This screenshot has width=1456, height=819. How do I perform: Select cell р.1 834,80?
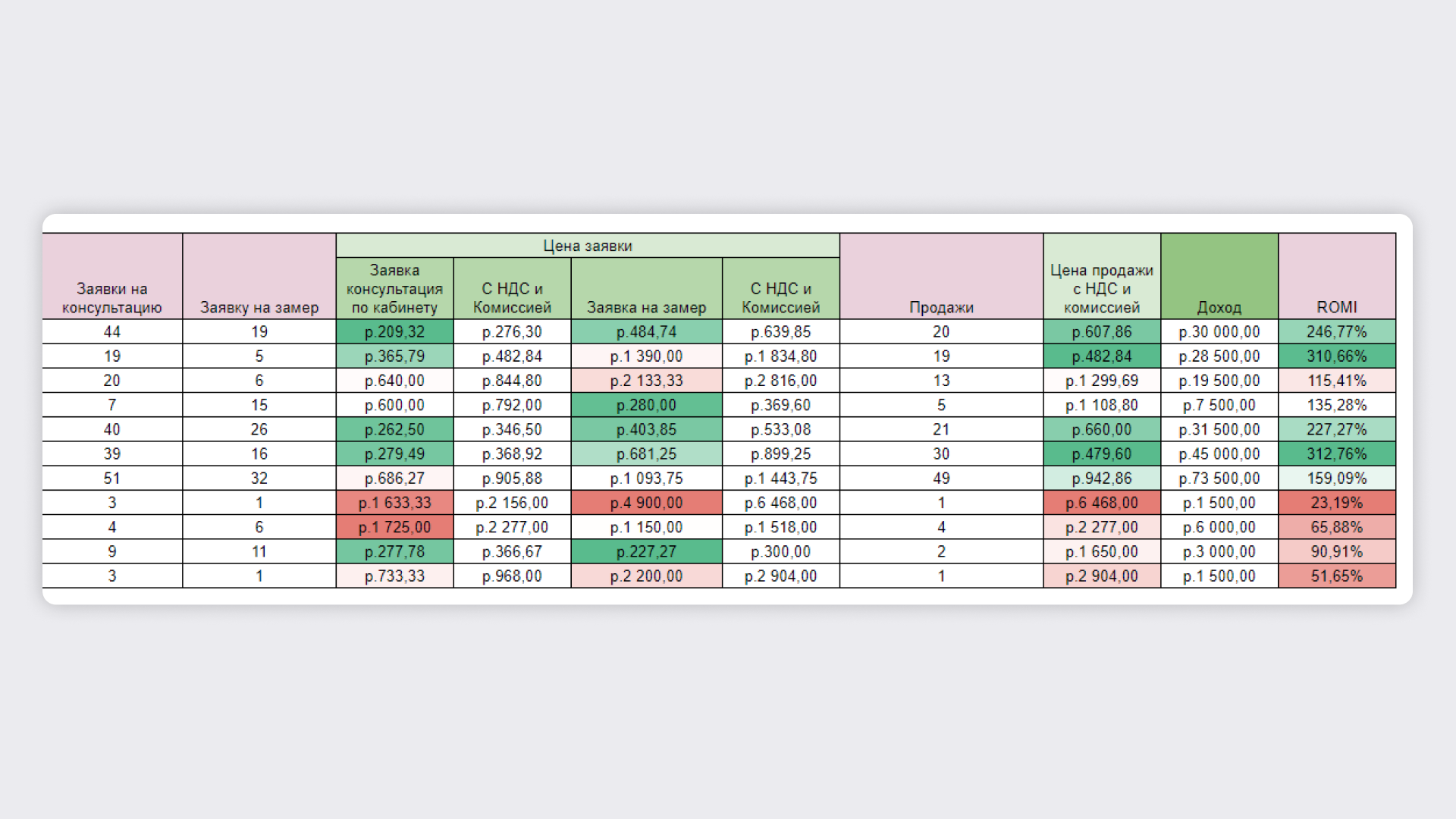[781, 356]
